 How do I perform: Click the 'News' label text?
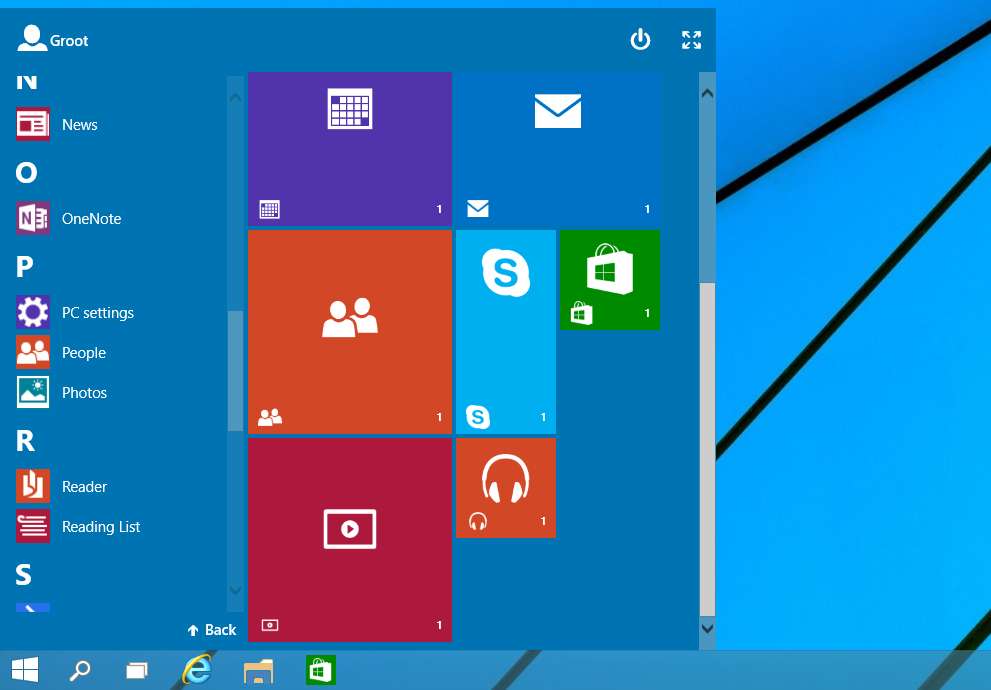point(80,124)
